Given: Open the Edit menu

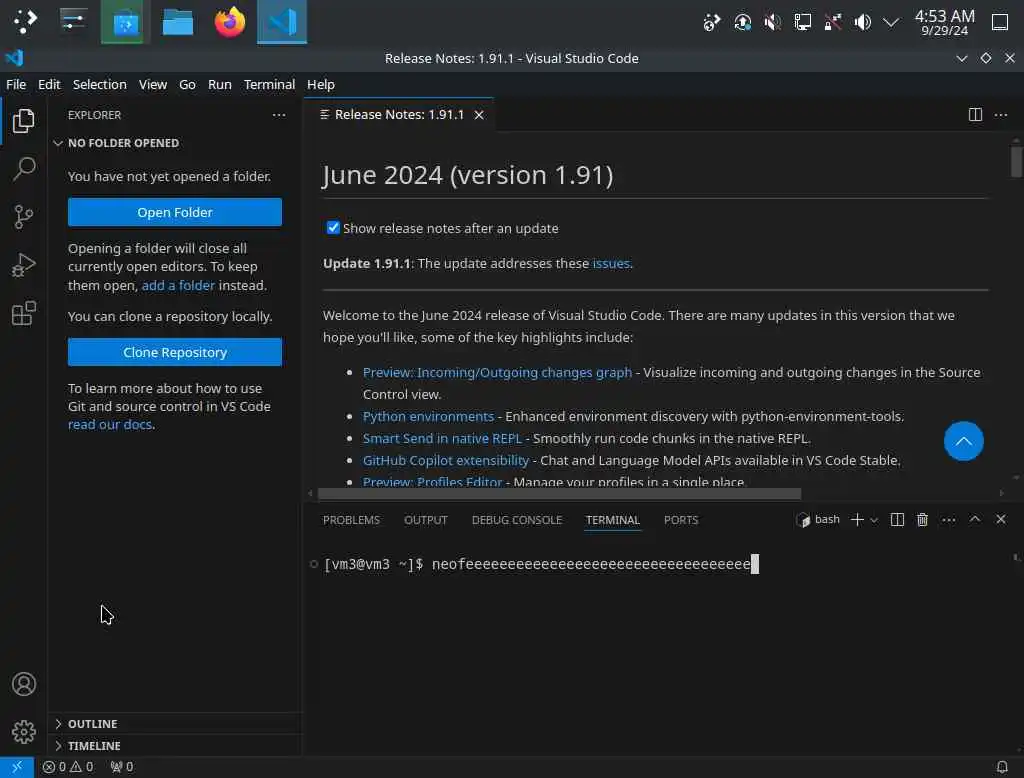Looking at the screenshot, I should click(49, 84).
